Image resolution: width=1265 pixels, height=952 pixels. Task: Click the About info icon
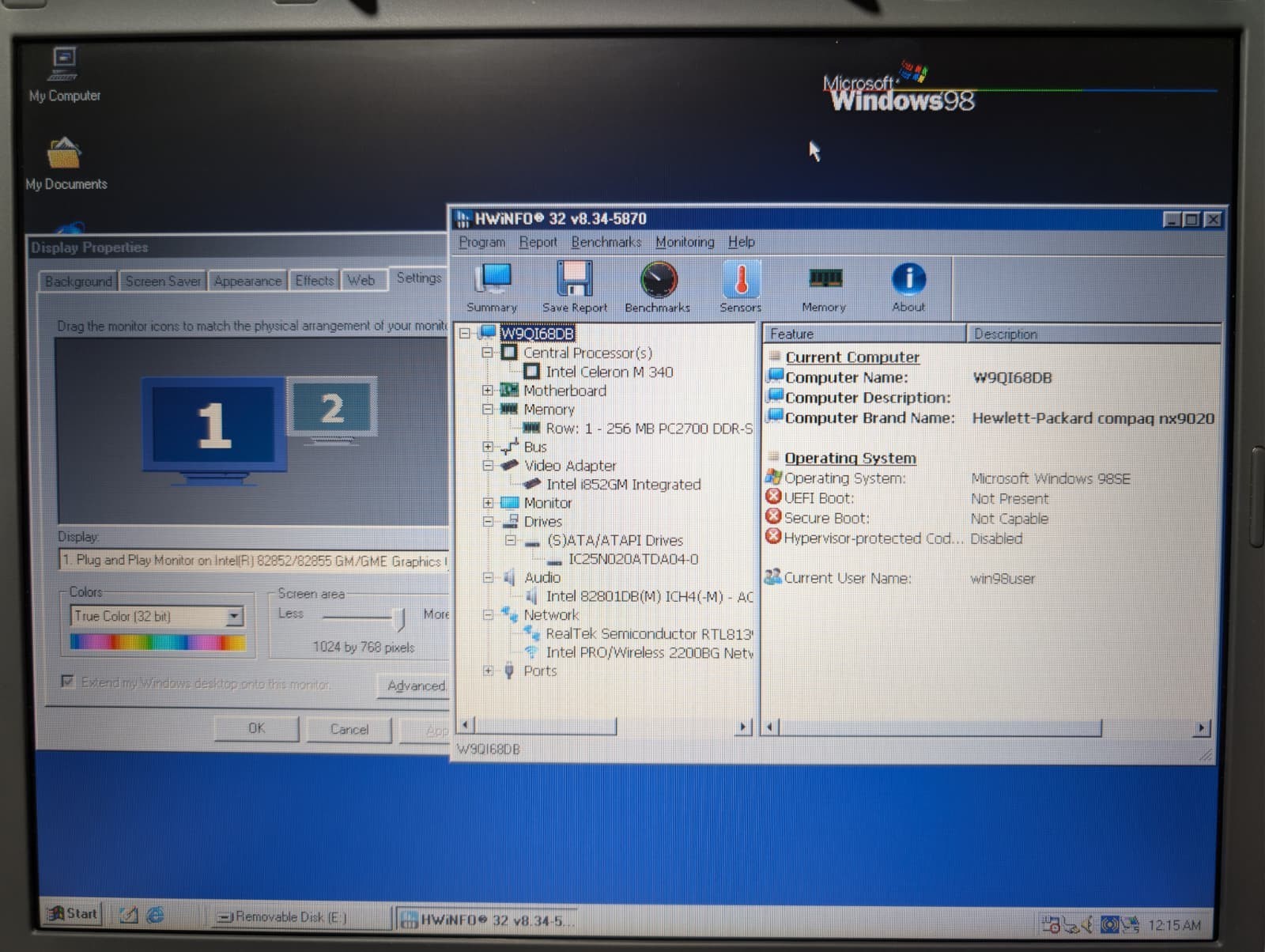pos(908,287)
